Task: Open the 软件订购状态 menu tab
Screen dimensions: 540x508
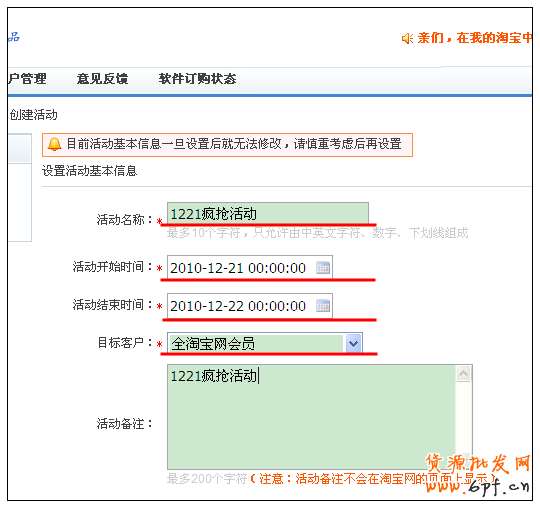Action: pyautogui.click(x=197, y=79)
